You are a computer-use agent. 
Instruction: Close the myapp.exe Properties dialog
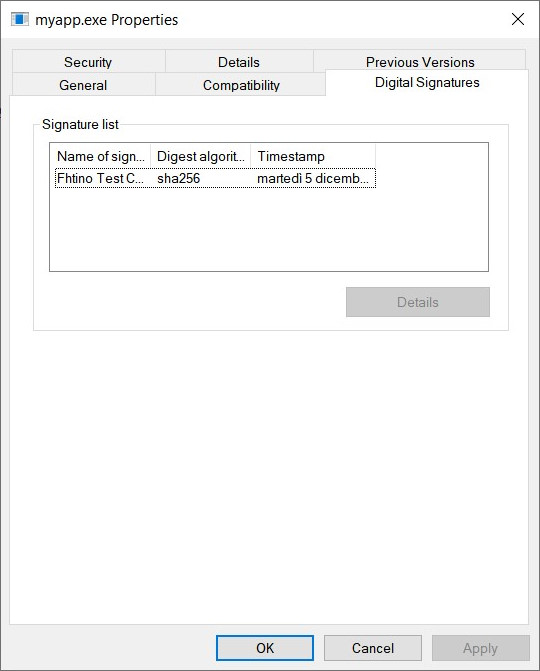pos(518,19)
